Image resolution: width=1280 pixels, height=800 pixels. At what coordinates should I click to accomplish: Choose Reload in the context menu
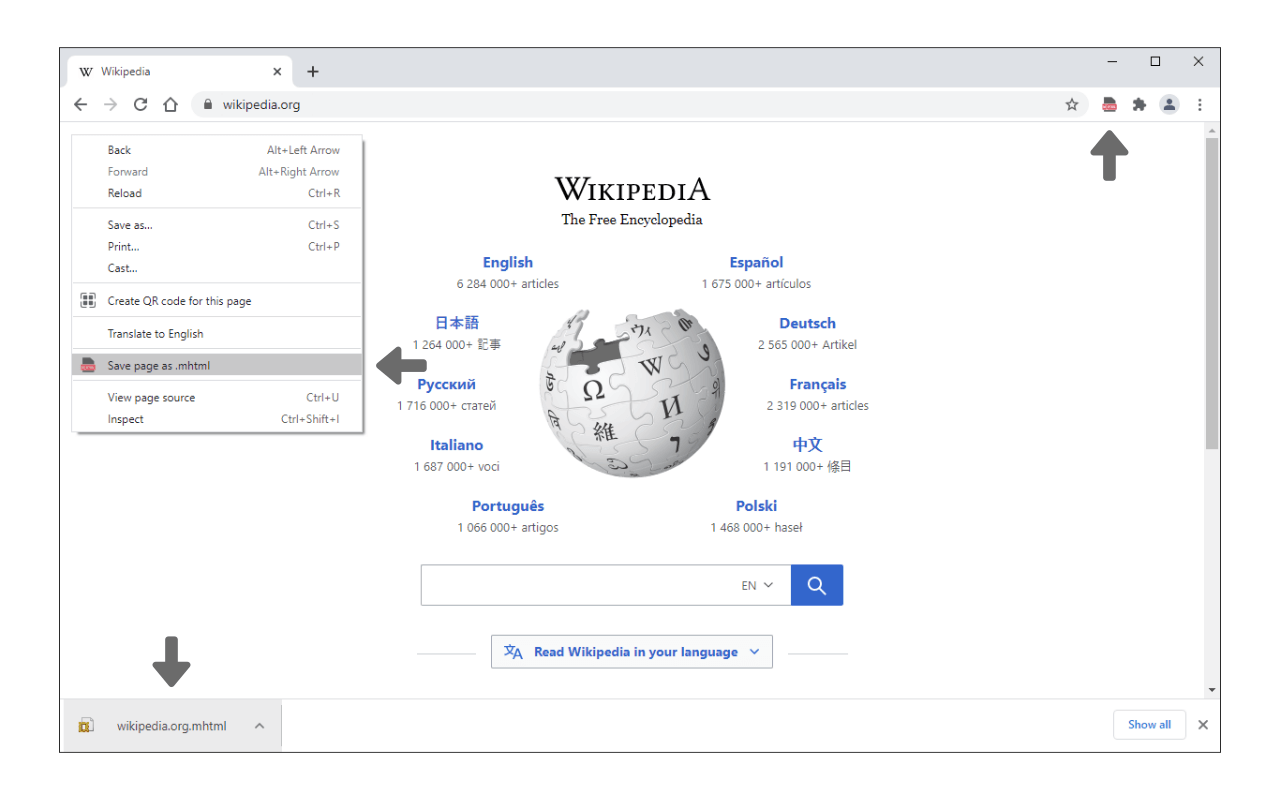tap(217, 193)
